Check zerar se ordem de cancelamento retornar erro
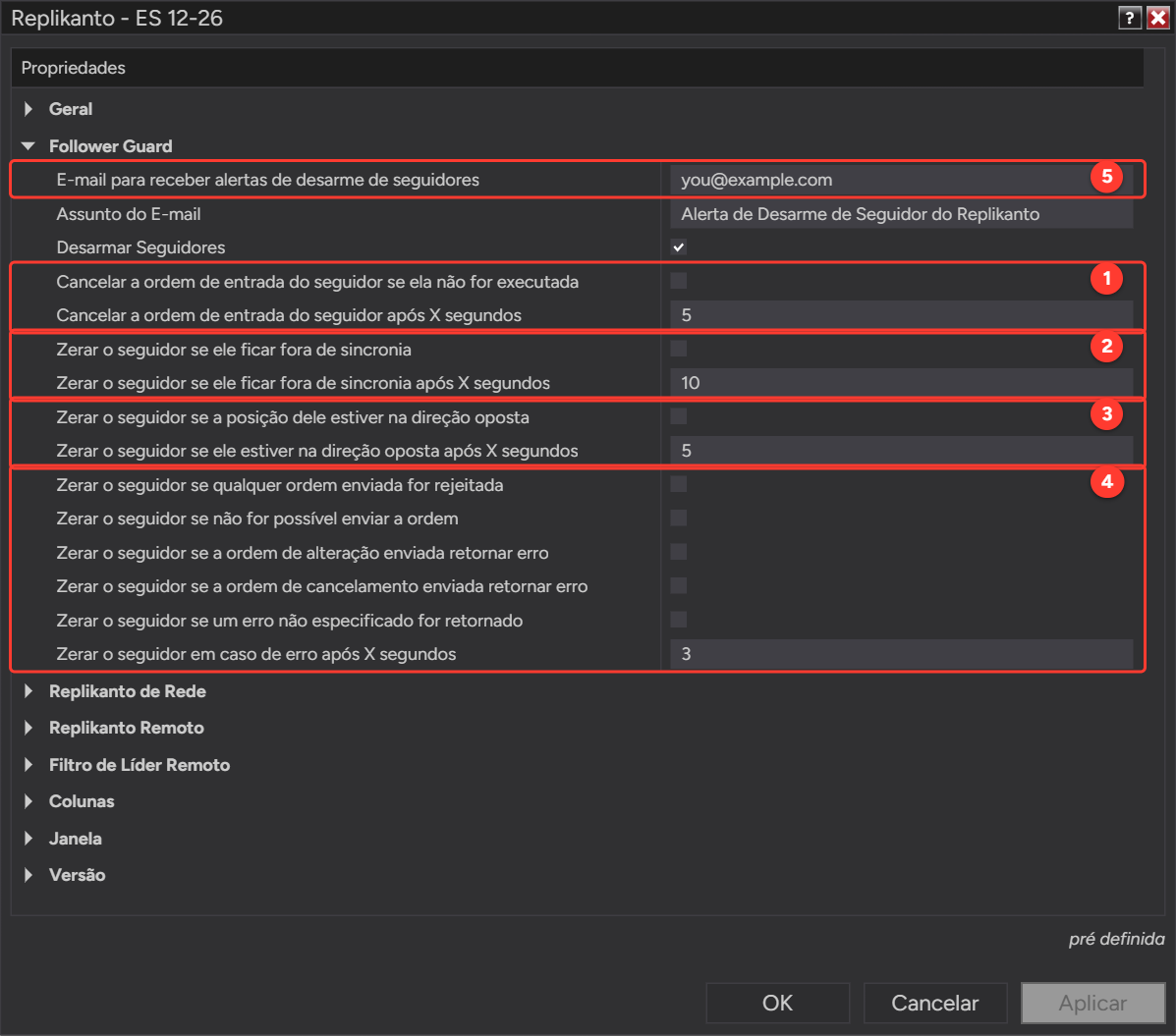 tap(679, 586)
